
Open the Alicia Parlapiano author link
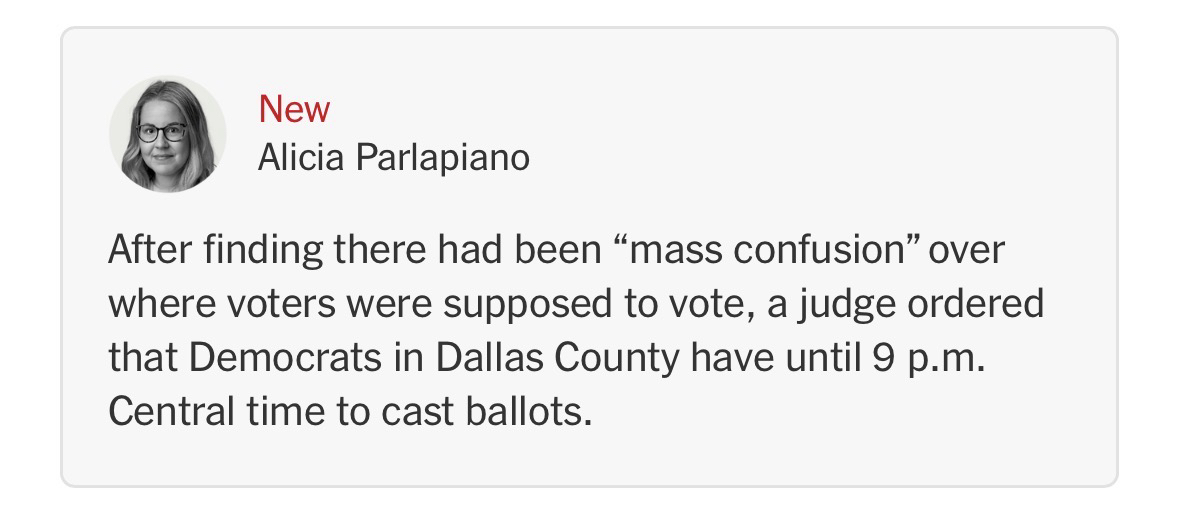pyautogui.click(x=393, y=157)
